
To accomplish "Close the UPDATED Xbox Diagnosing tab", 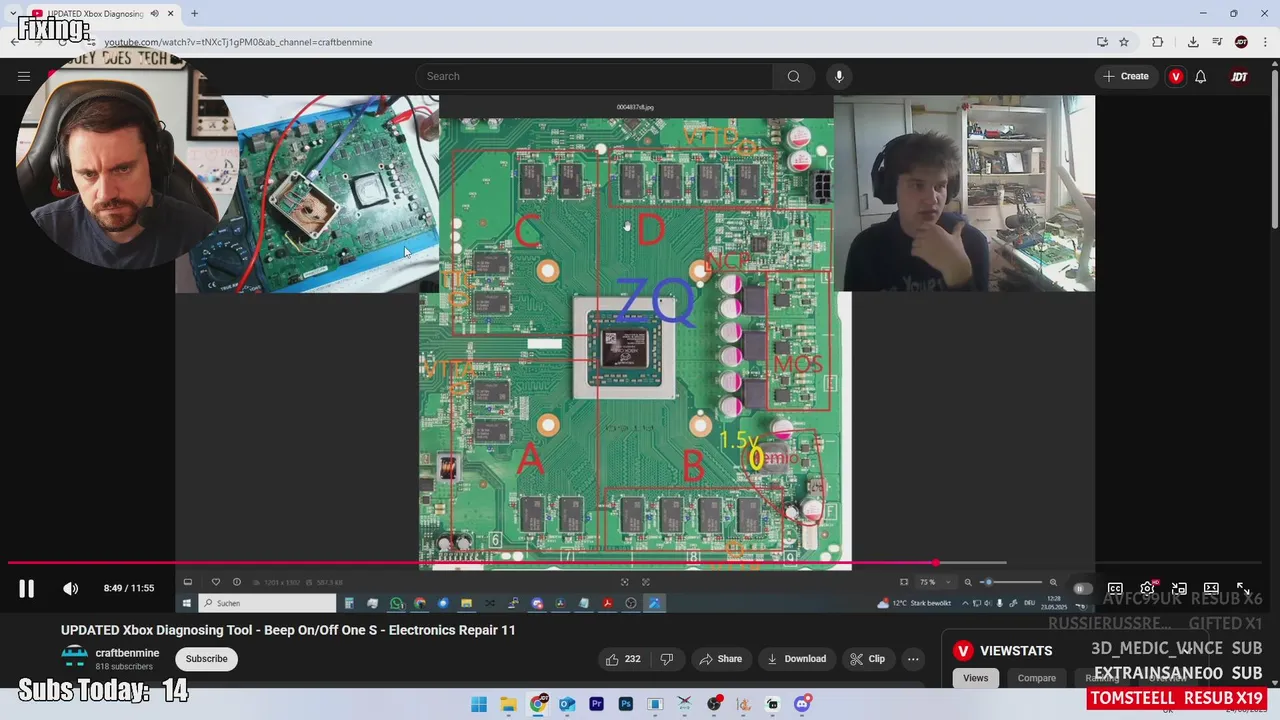I will pos(170,14).
